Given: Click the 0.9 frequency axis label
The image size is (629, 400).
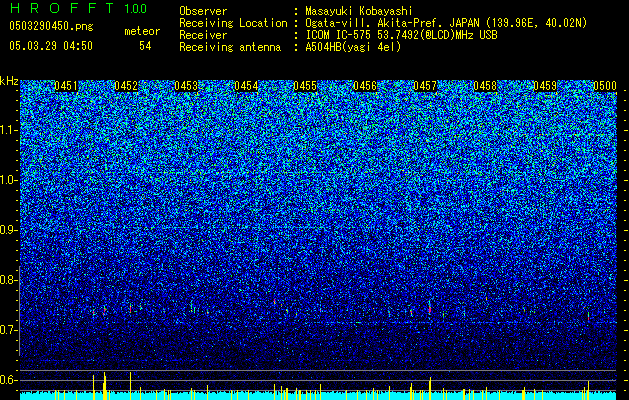Looking at the screenshot, I should coord(8,230).
